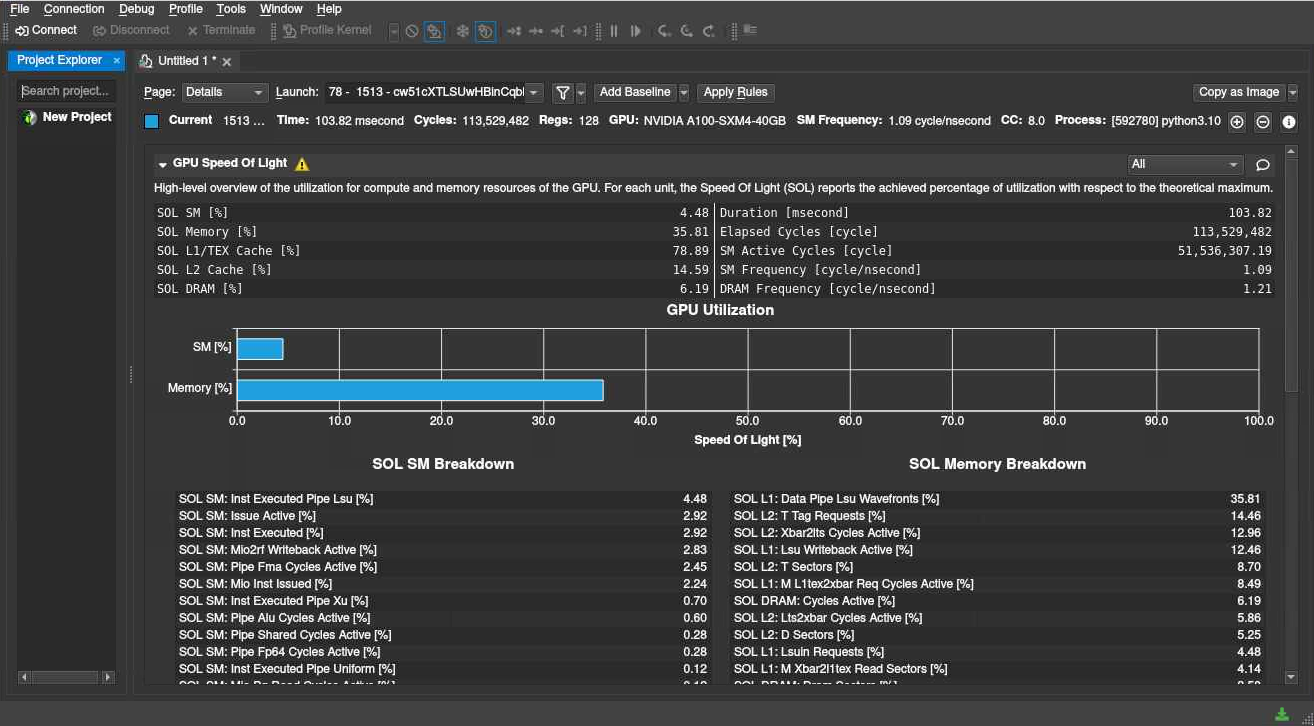Open the Launch kernel selection dropdown
Screen dimensions: 1314x726
click(x=434, y=92)
